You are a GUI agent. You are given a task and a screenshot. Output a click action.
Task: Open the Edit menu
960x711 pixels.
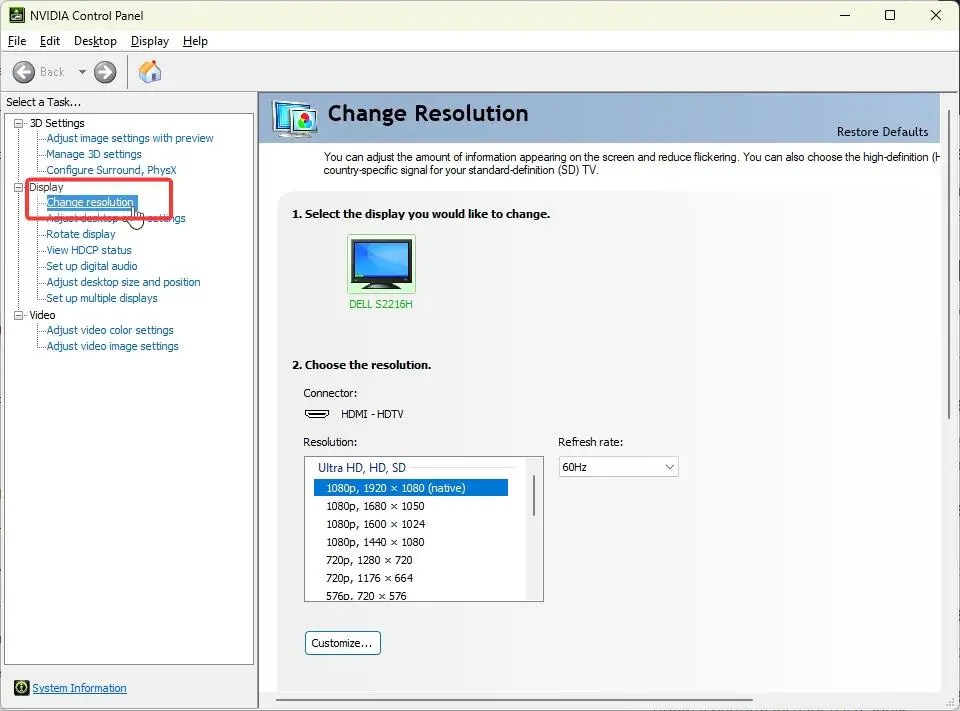tap(50, 41)
